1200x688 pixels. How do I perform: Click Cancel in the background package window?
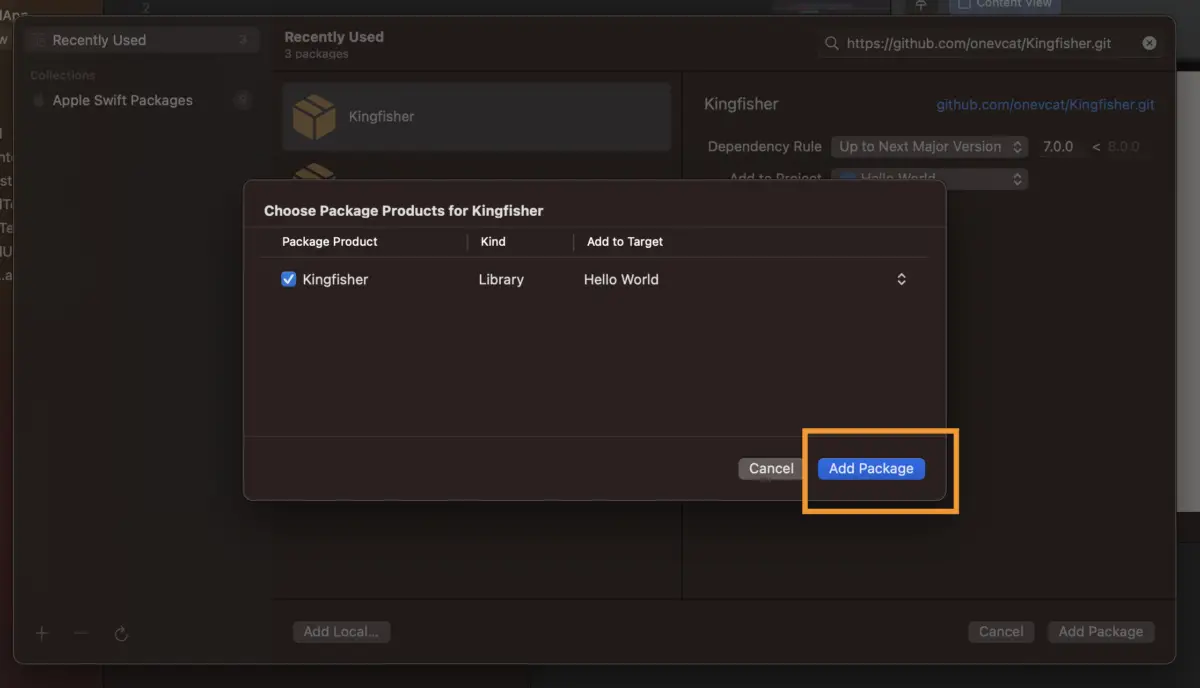pos(1001,631)
